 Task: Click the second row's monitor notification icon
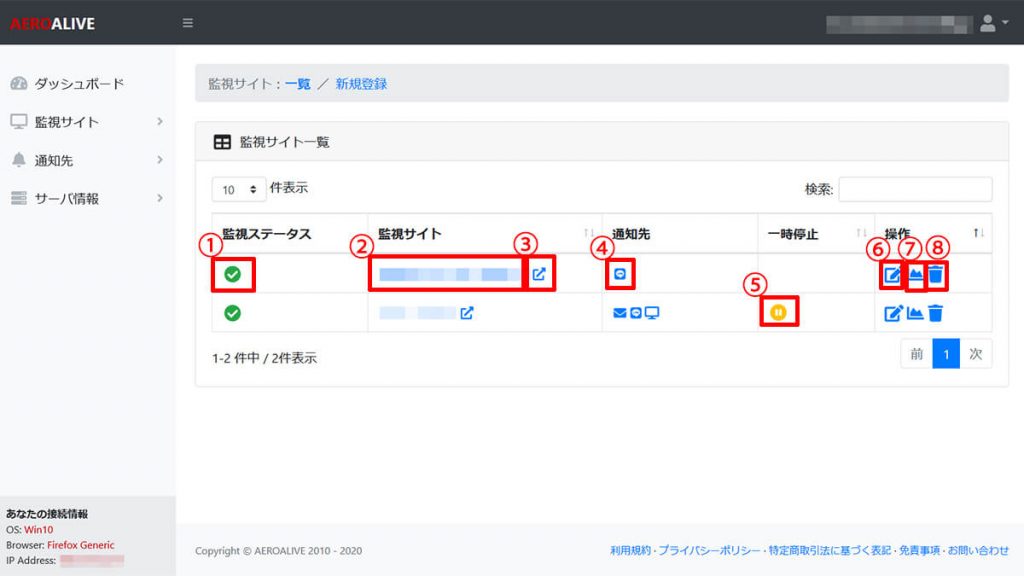[652, 313]
